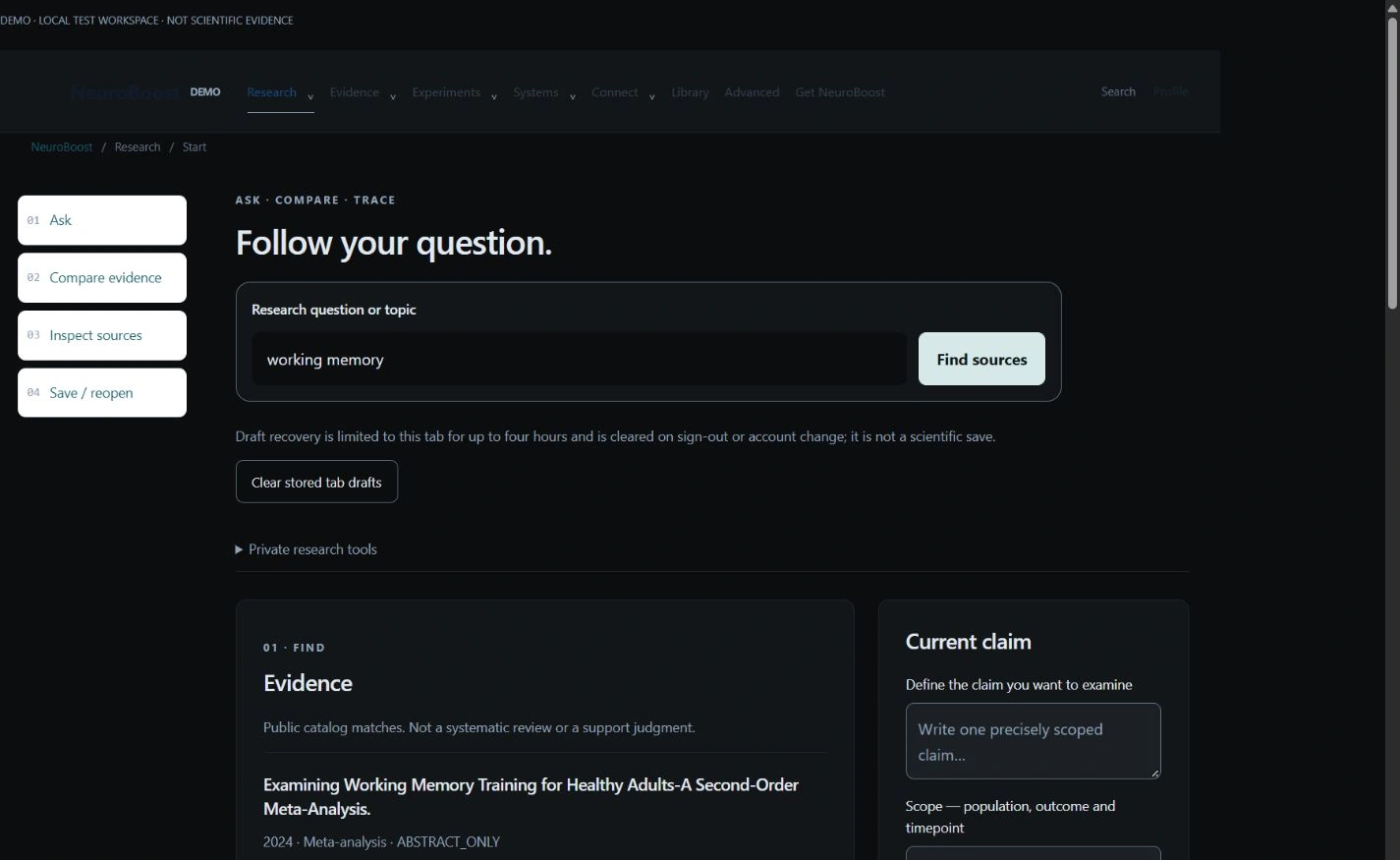The height and width of the screenshot is (860, 1400).
Task: Click the "Current claim" heading
Action: pyautogui.click(x=969, y=642)
